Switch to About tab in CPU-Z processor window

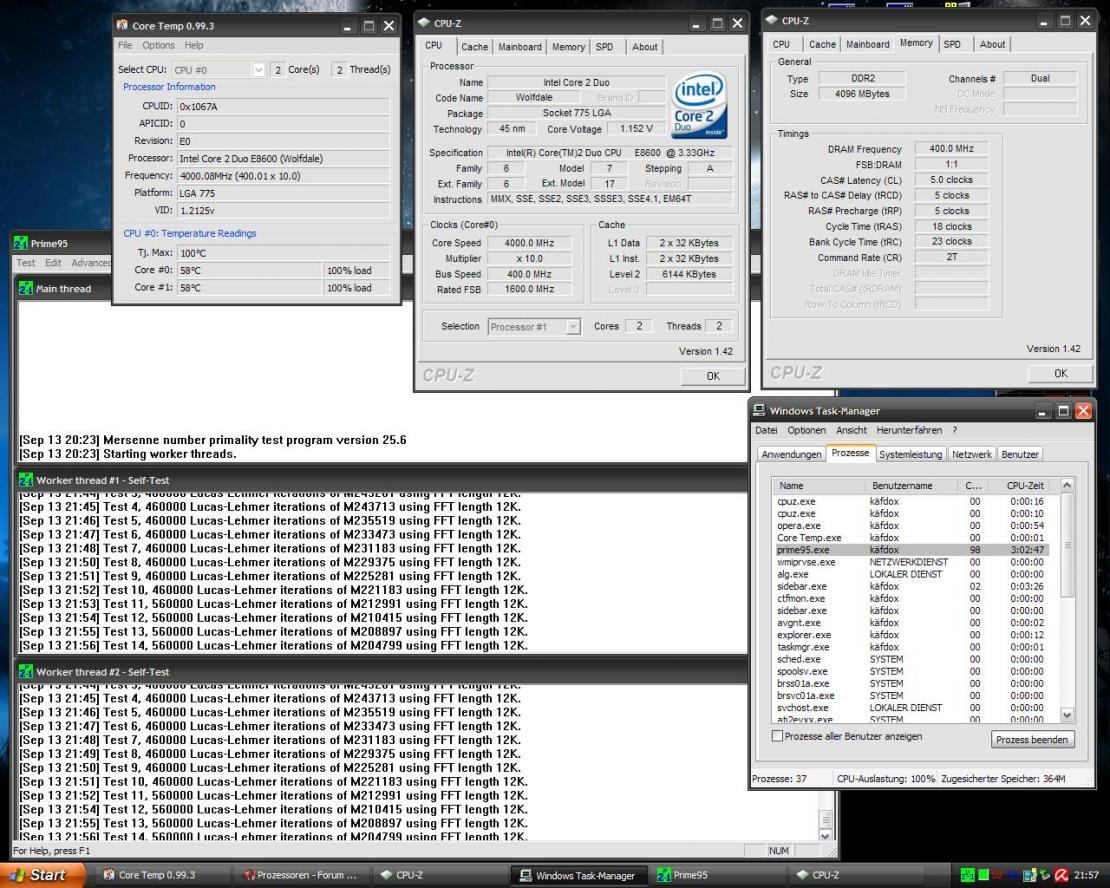click(x=644, y=47)
